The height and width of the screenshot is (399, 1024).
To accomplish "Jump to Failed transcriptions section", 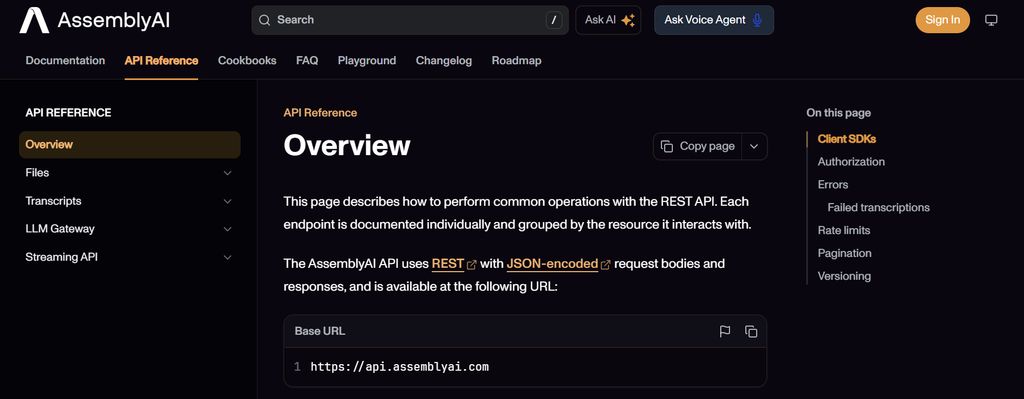I will click(878, 208).
